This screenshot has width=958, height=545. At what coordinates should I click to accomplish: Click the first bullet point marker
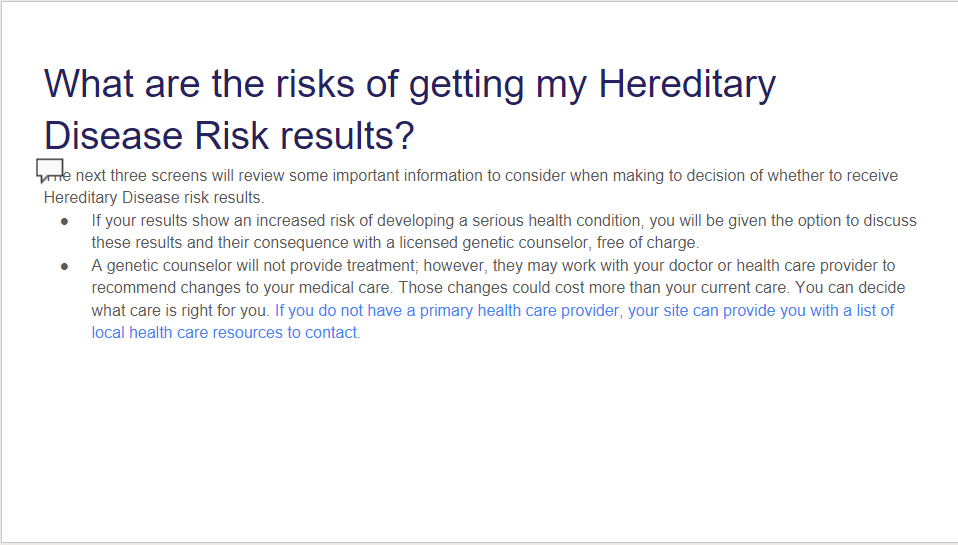pyautogui.click(x=65, y=221)
